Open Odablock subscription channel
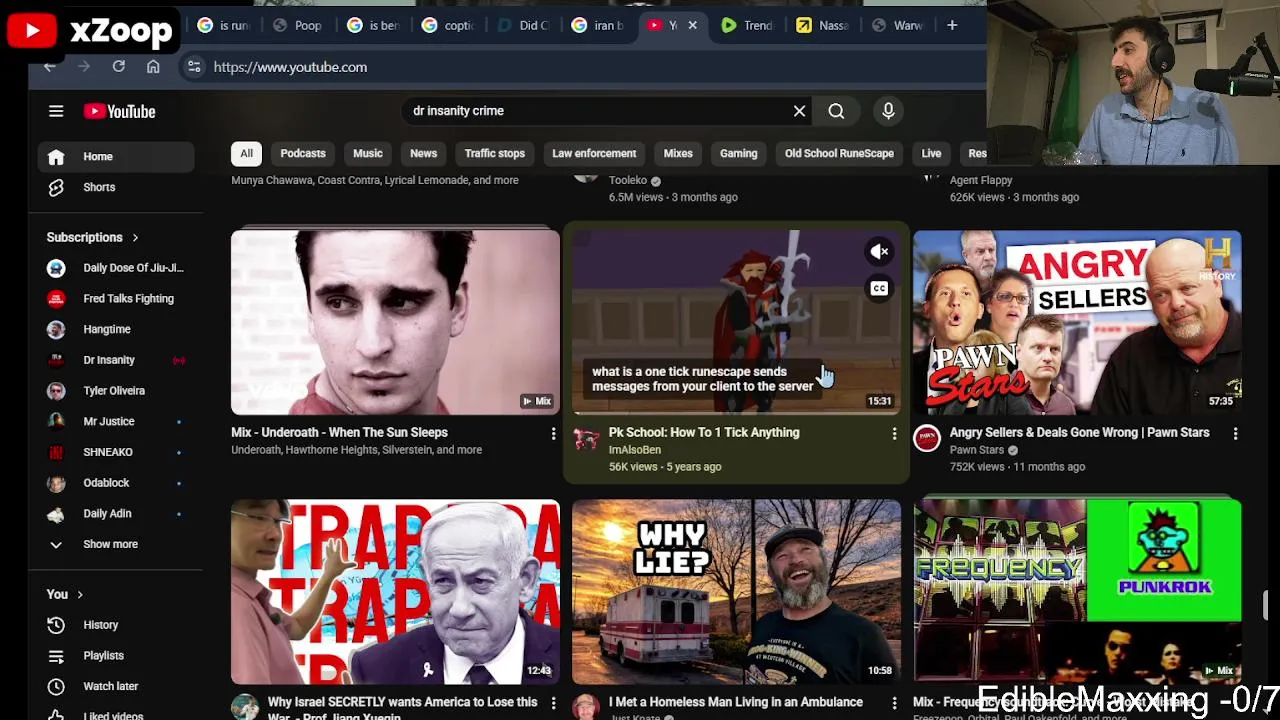Image resolution: width=1280 pixels, height=720 pixels. click(x=116, y=483)
